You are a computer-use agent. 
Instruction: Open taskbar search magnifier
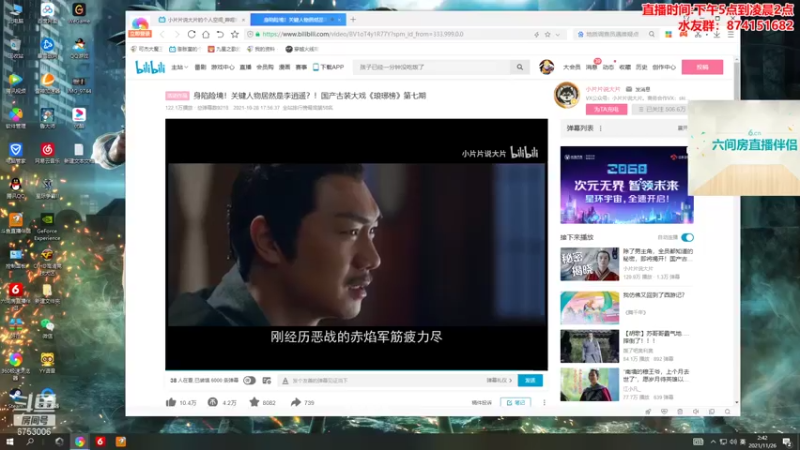(30, 441)
